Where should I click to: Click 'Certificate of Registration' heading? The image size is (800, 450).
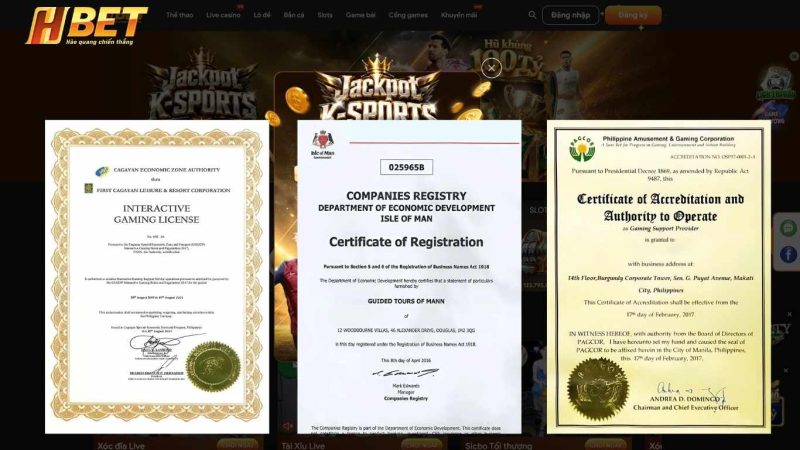point(406,242)
